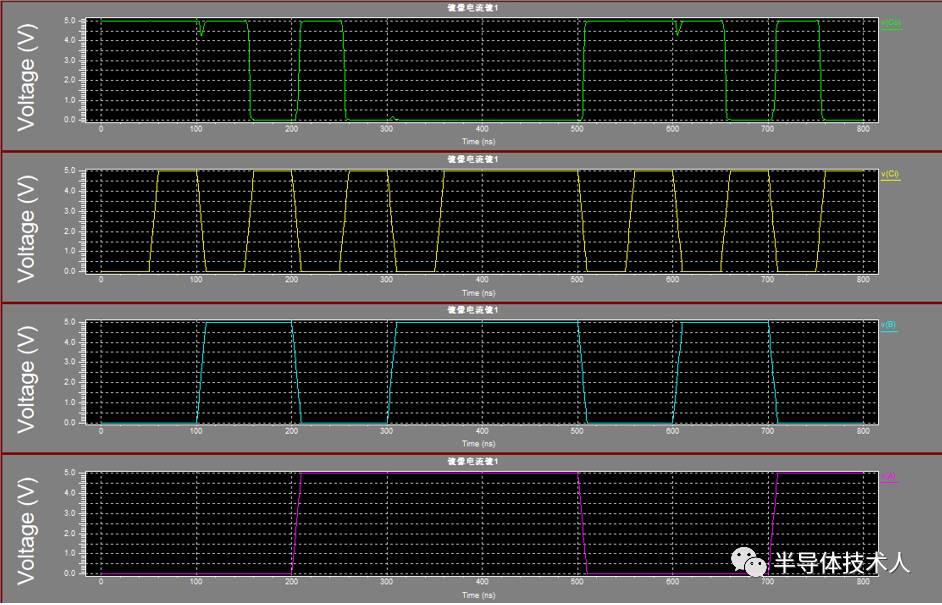Click Time (ns) label under v(Co) plot
This screenshot has height=605, width=942.
pos(478,142)
